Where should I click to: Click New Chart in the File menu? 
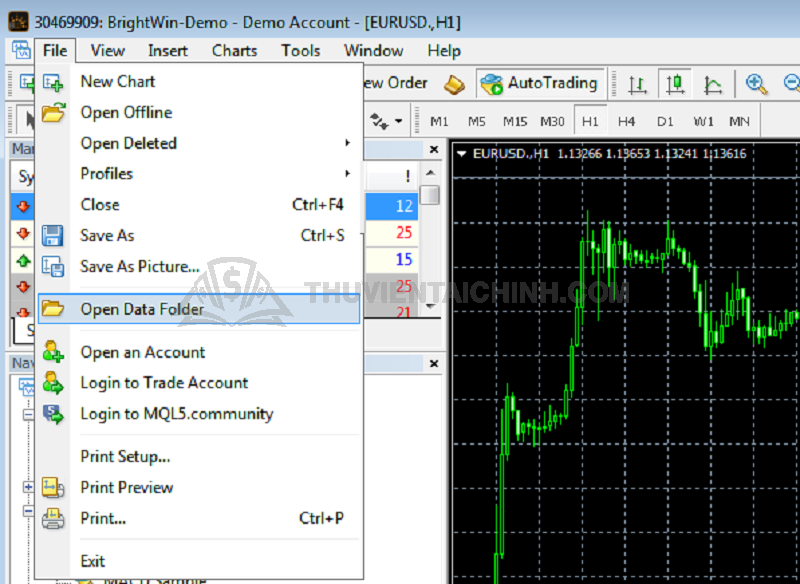(199, 82)
